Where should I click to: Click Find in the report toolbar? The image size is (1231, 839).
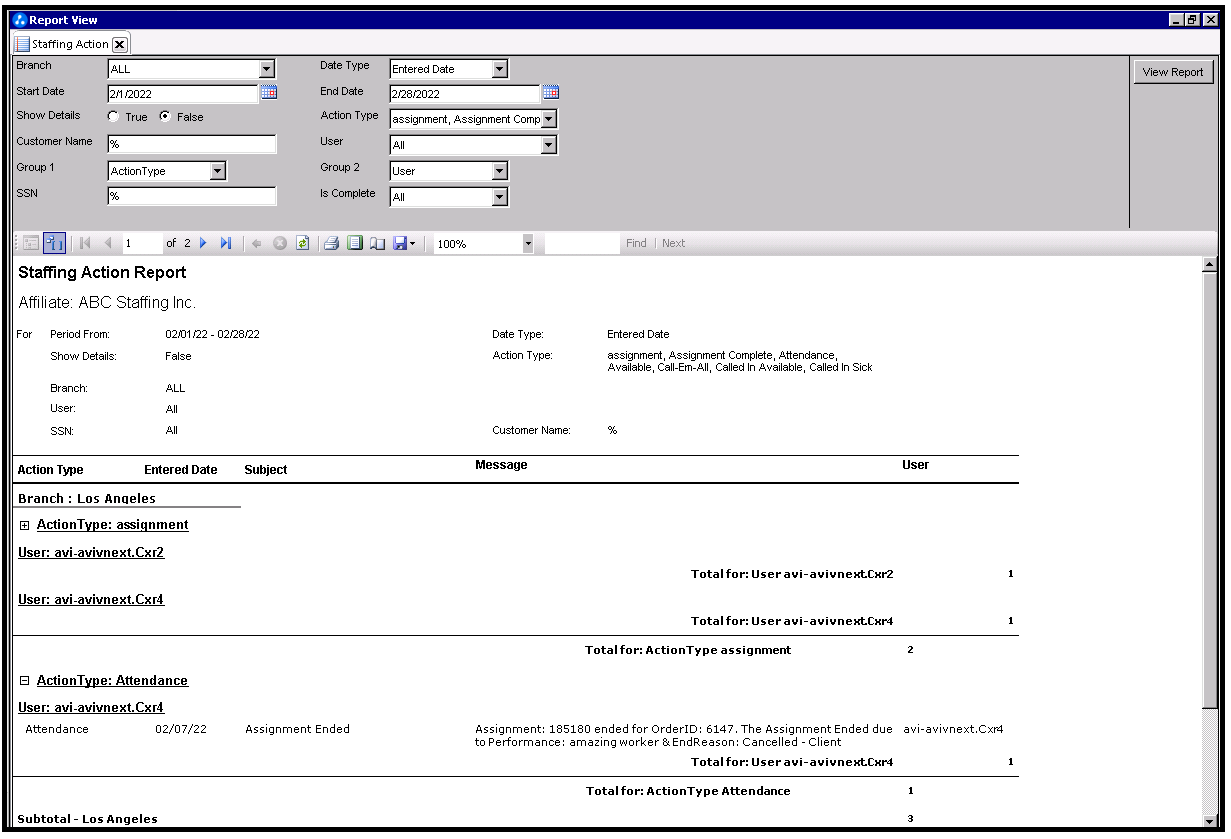(x=636, y=243)
